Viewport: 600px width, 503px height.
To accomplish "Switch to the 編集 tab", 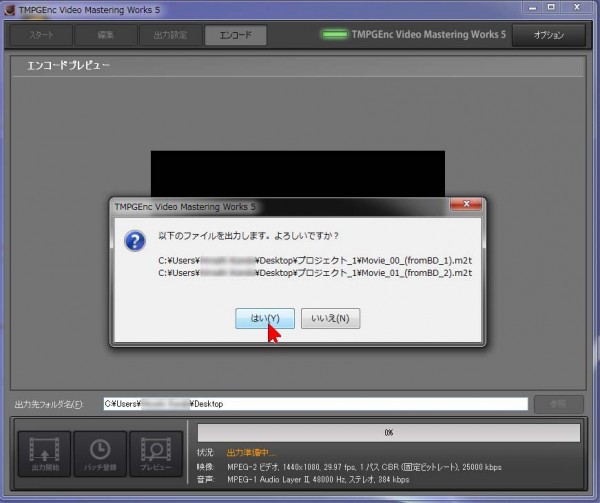I will tap(106, 36).
